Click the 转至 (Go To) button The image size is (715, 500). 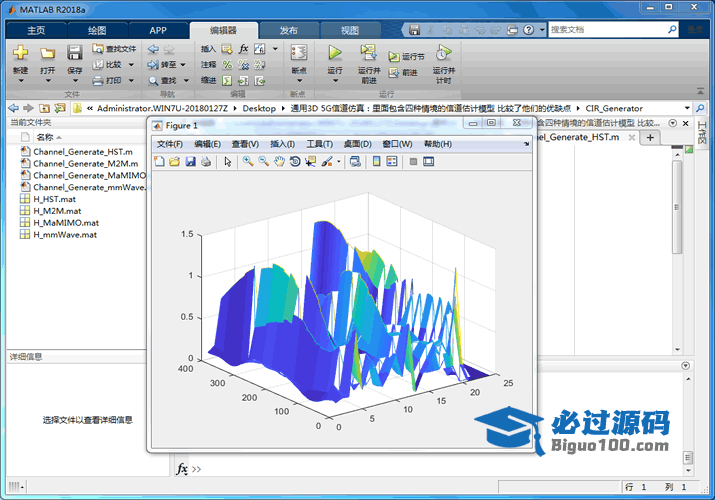point(162,65)
